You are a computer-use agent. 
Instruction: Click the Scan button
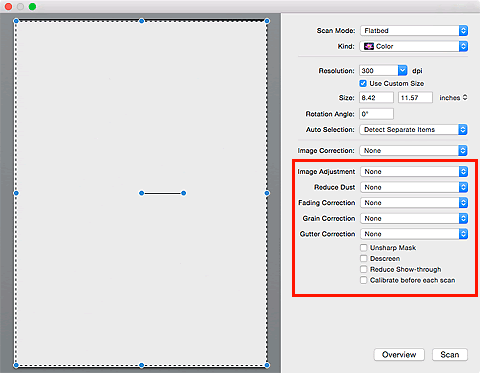(x=450, y=355)
